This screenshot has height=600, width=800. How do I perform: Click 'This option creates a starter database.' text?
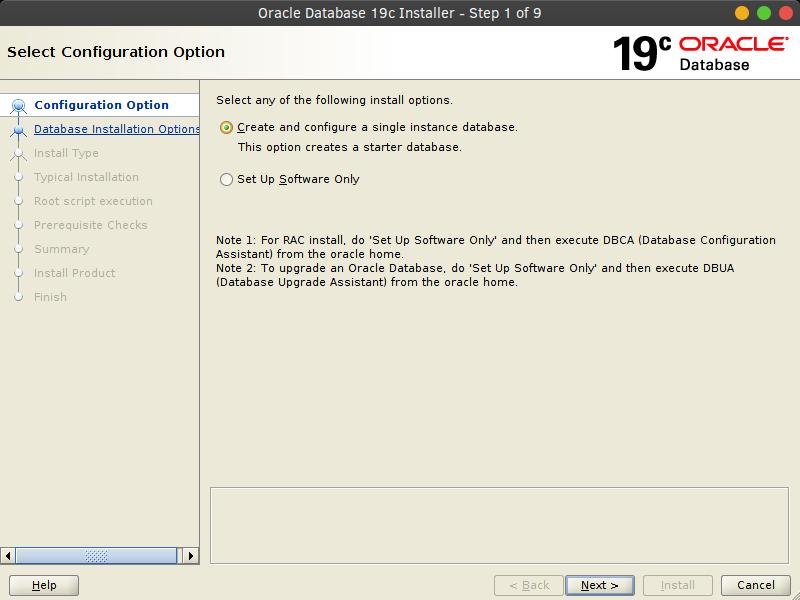349,147
